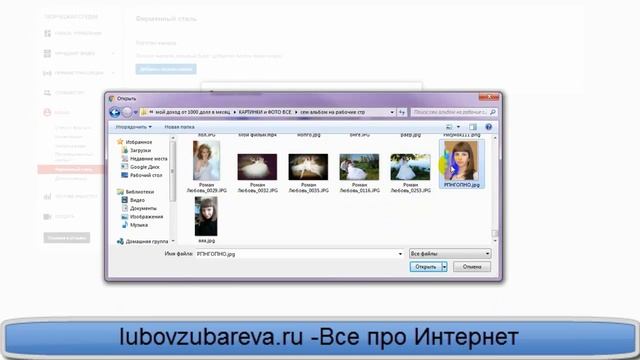Viewport: 640px width, 360px height.
Task: Select thumbnail Роман Любовь_0253.JPG
Action: coord(410,167)
